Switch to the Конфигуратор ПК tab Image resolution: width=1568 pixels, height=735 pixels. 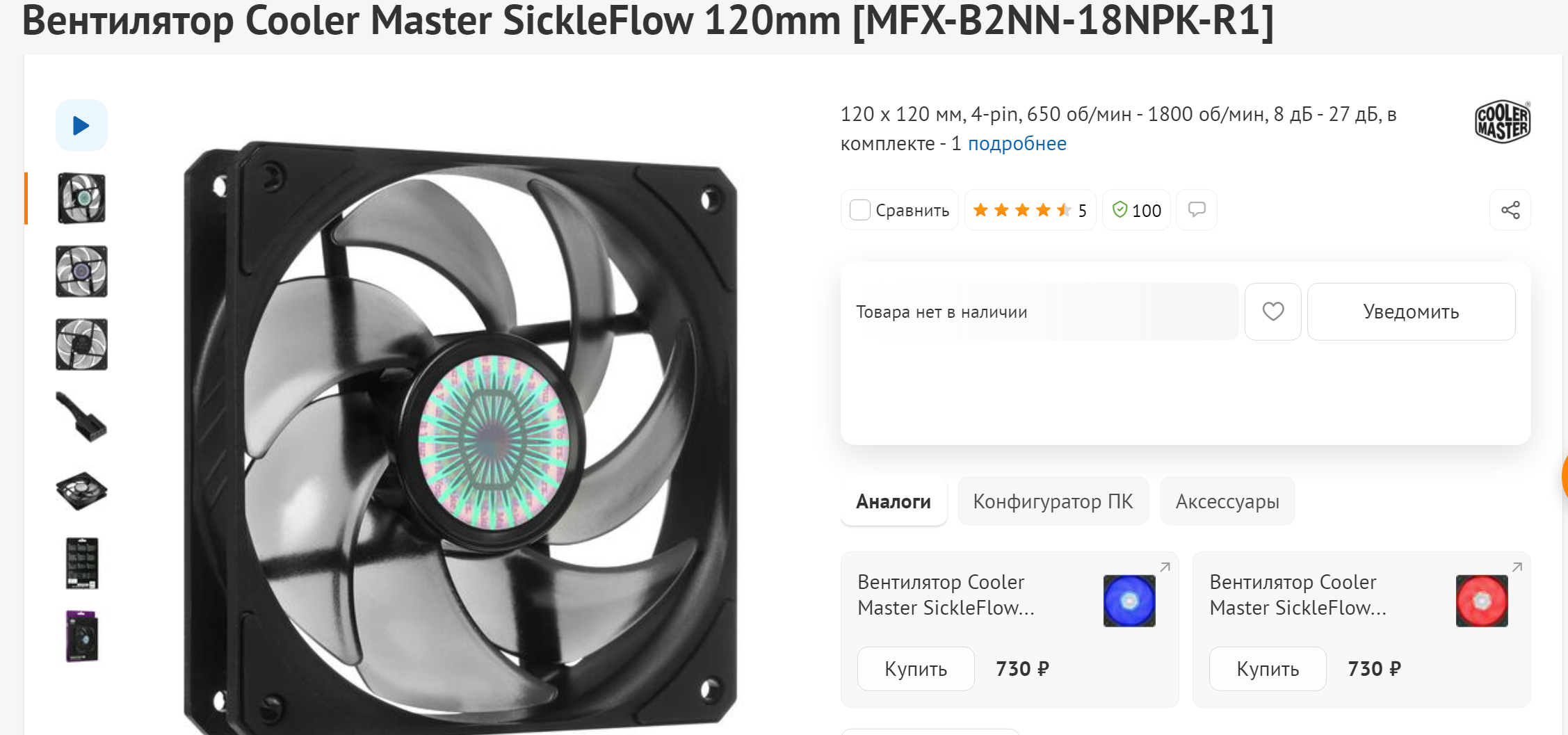point(1053,501)
